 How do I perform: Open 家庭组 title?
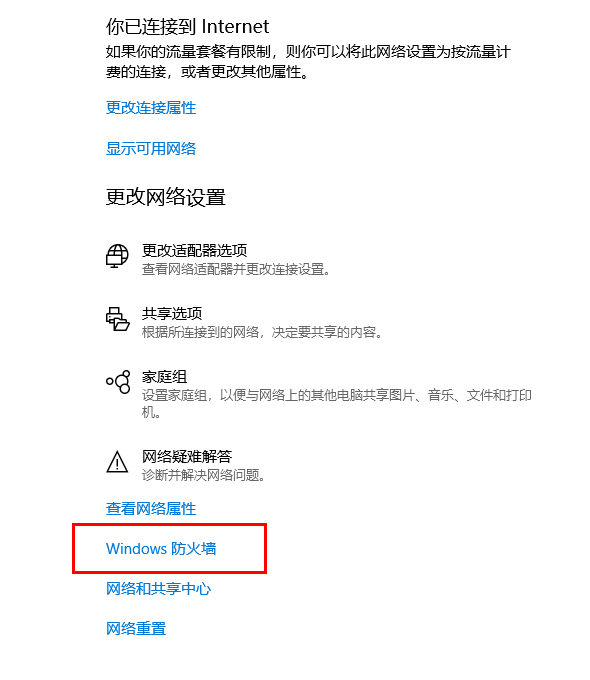point(164,376)
